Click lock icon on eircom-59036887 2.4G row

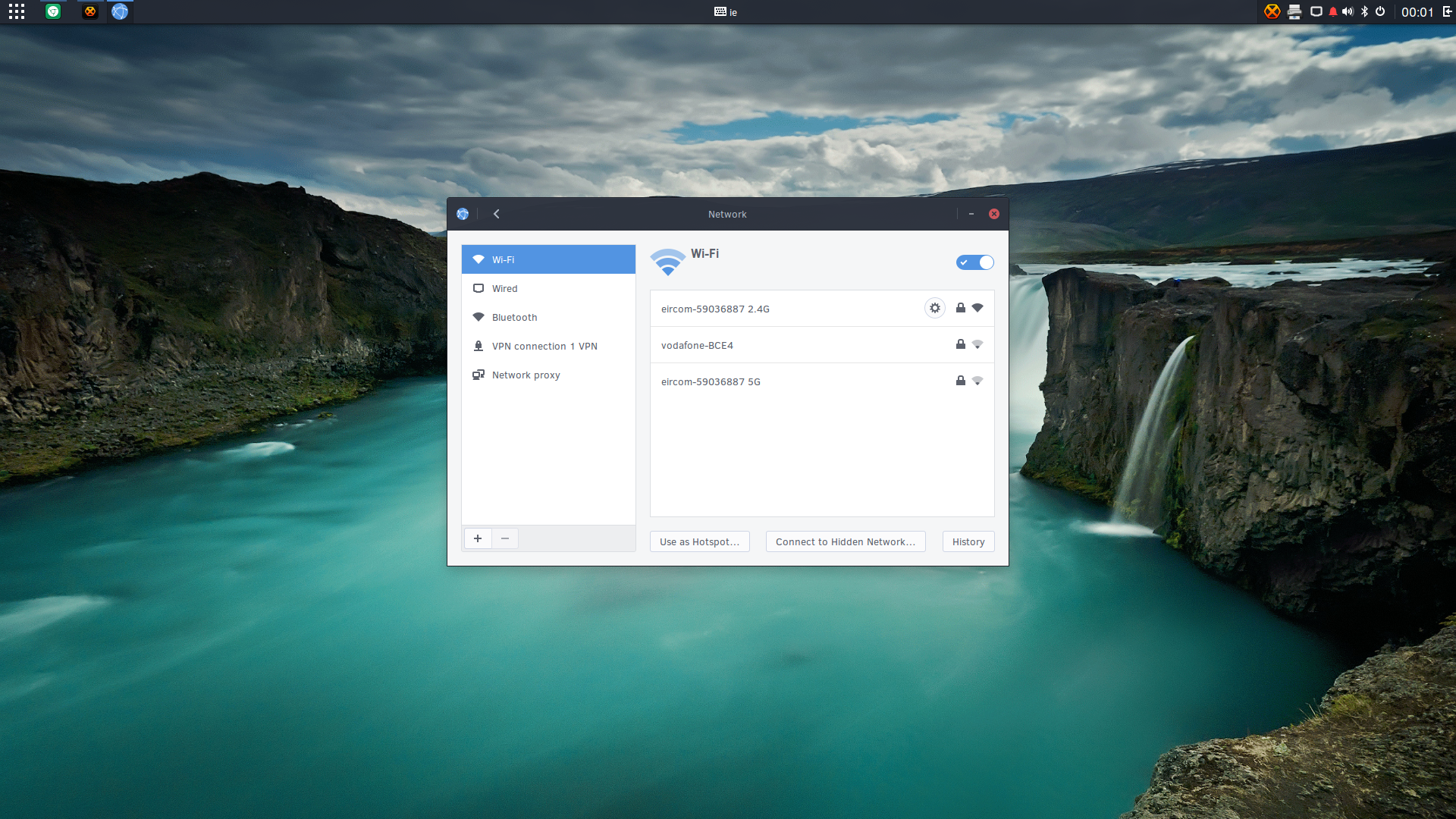pyautogui.click(x=961, y=308)
